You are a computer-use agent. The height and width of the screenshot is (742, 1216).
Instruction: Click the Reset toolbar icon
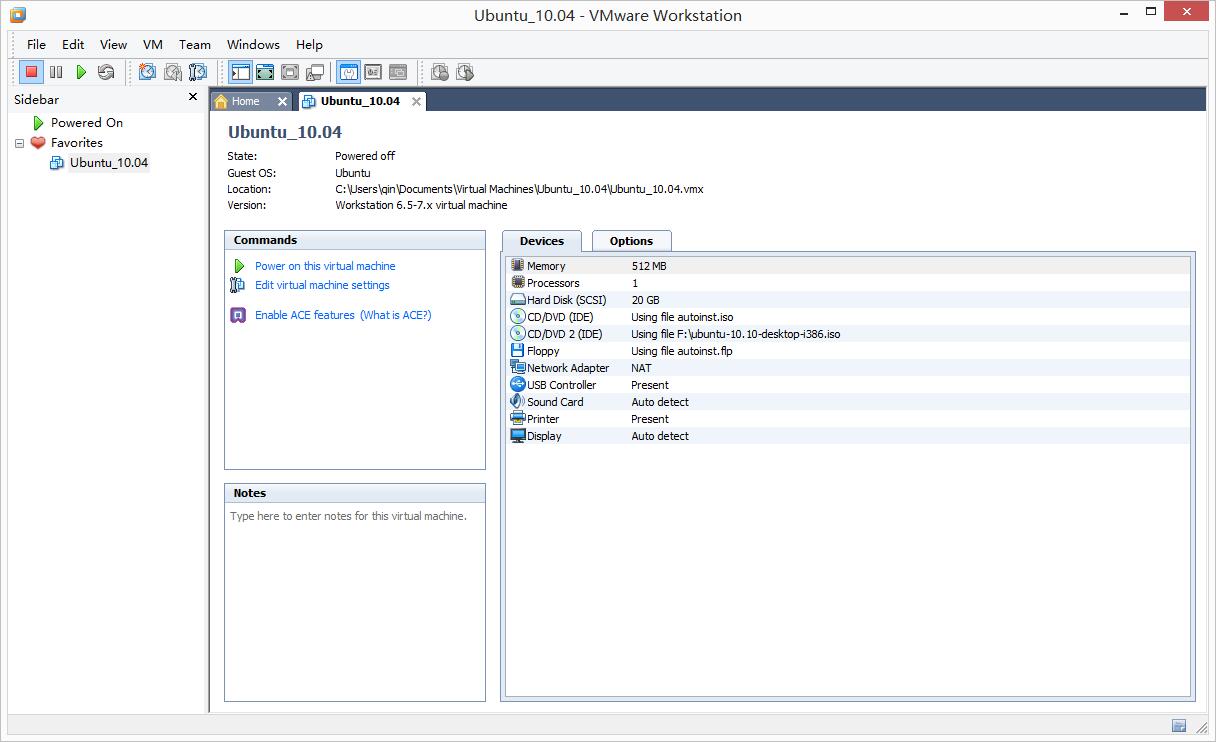106,72
